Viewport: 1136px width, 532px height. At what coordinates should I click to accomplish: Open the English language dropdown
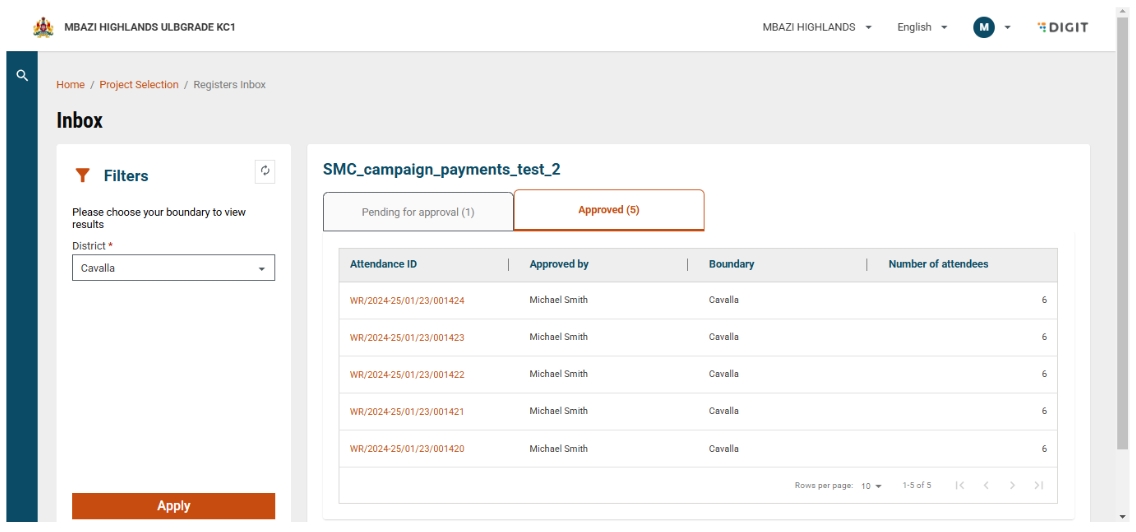coord(923,26)
